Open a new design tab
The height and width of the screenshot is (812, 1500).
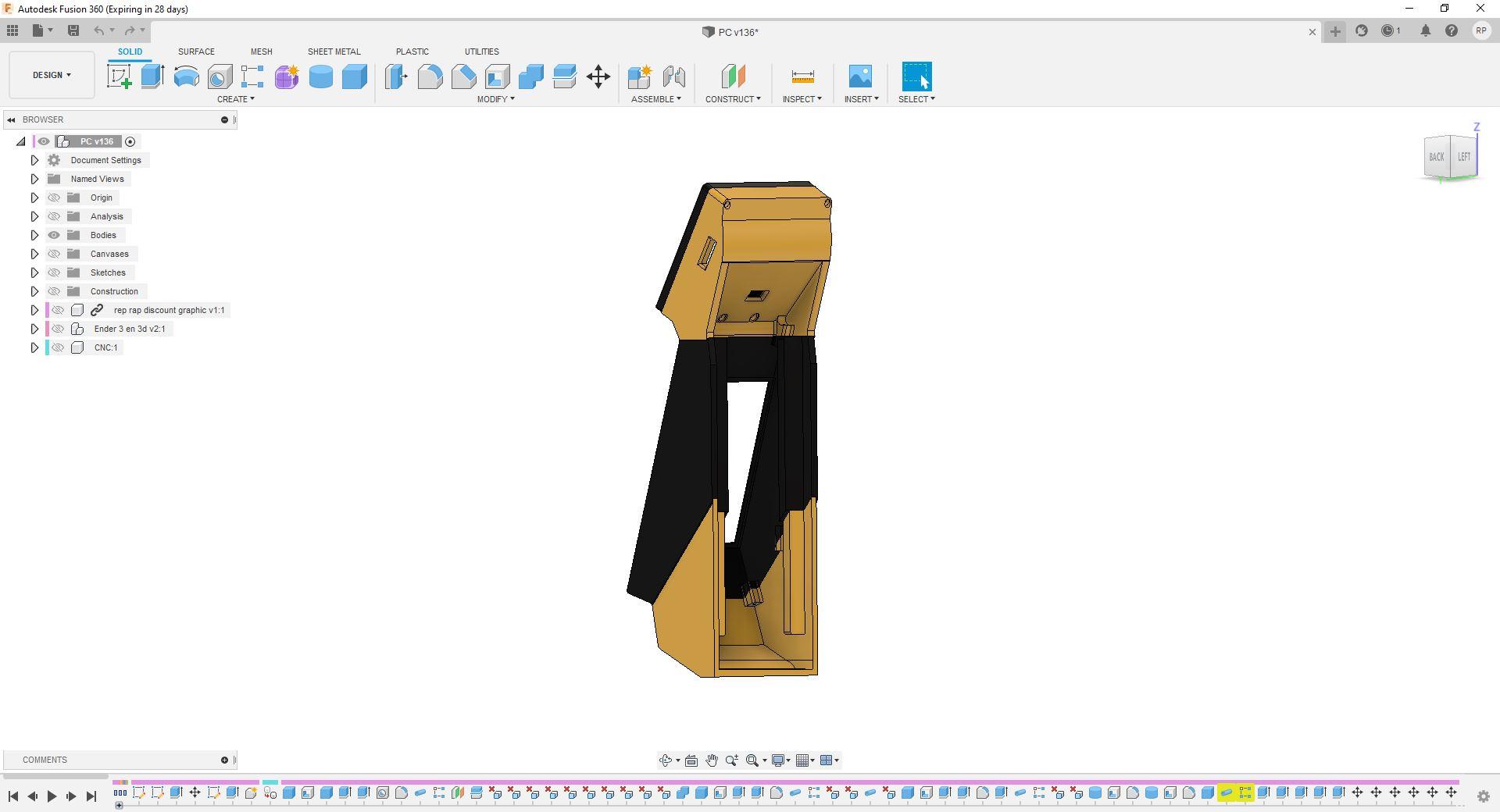tap(1335, 31)
